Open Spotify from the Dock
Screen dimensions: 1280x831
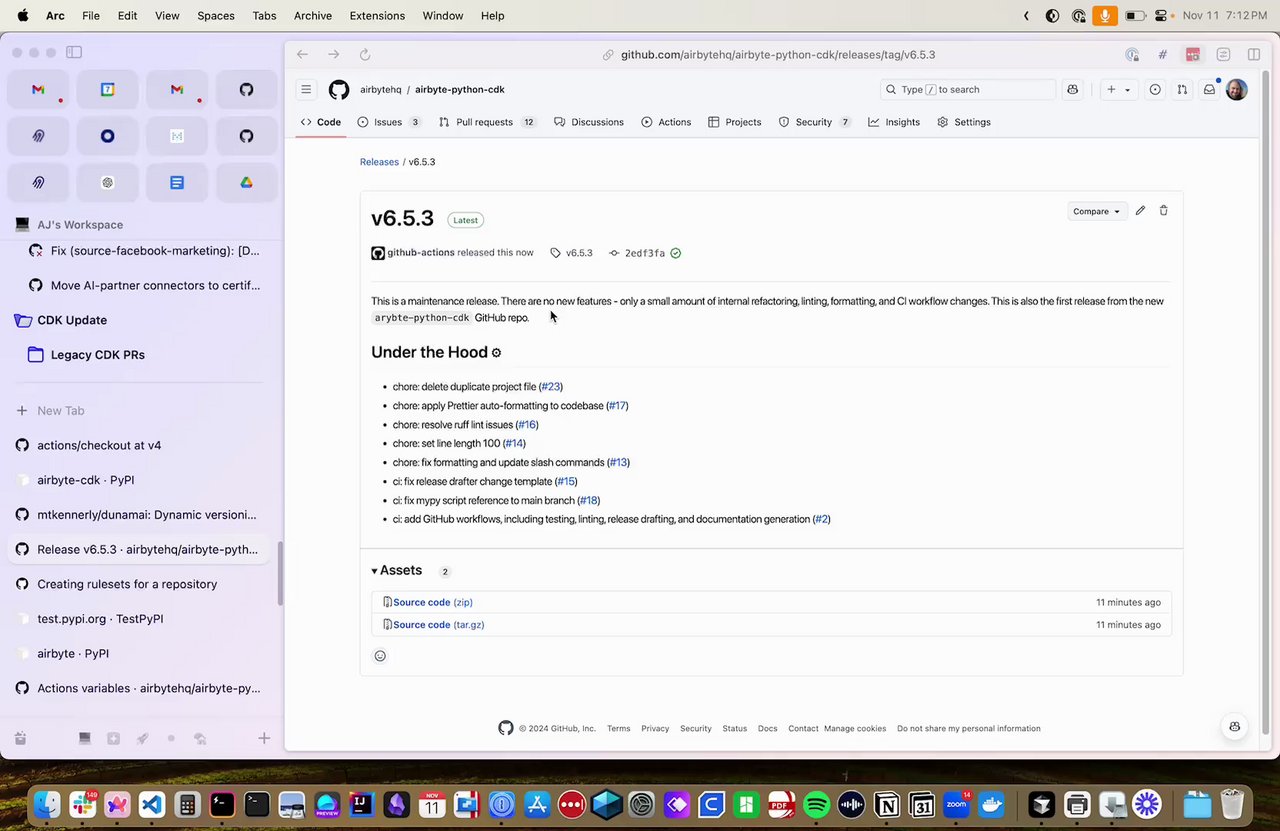point(817,804)
